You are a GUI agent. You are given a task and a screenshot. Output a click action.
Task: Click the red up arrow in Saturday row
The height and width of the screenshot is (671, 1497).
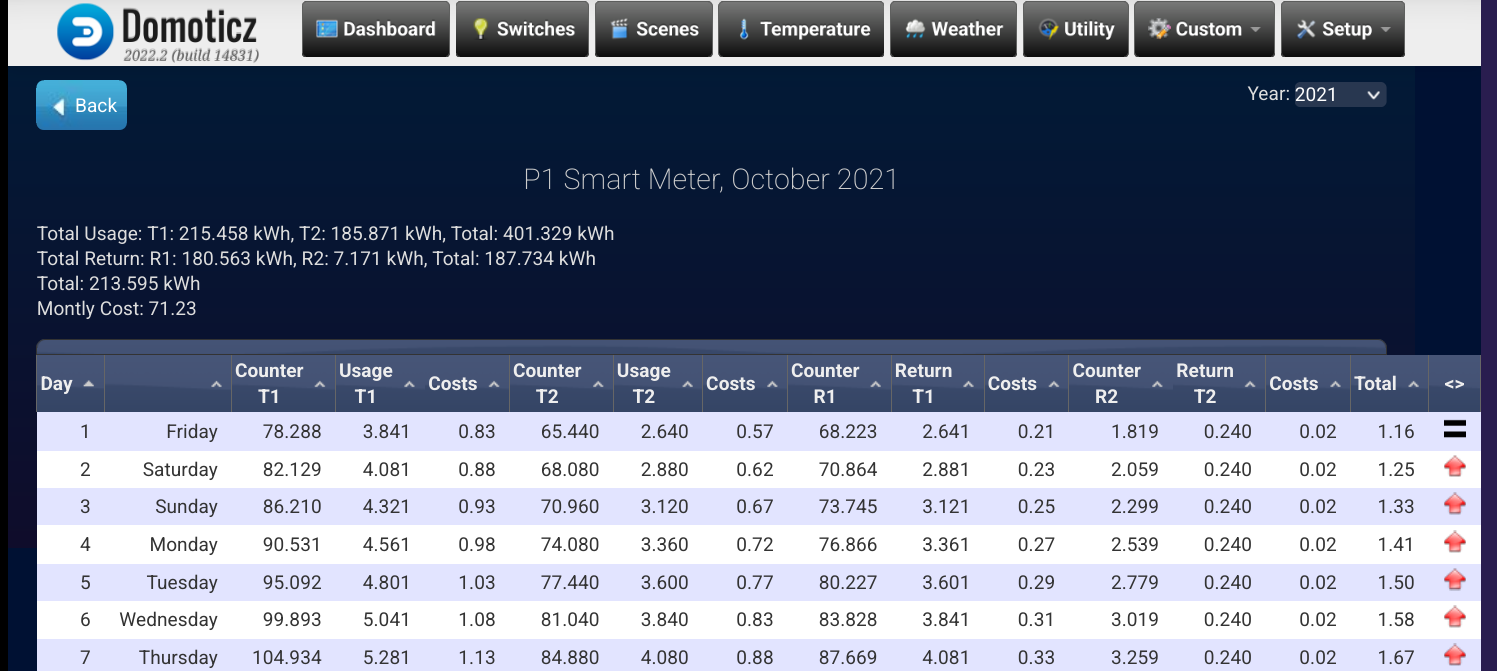pyautogui.click(x=1454, y=468)
